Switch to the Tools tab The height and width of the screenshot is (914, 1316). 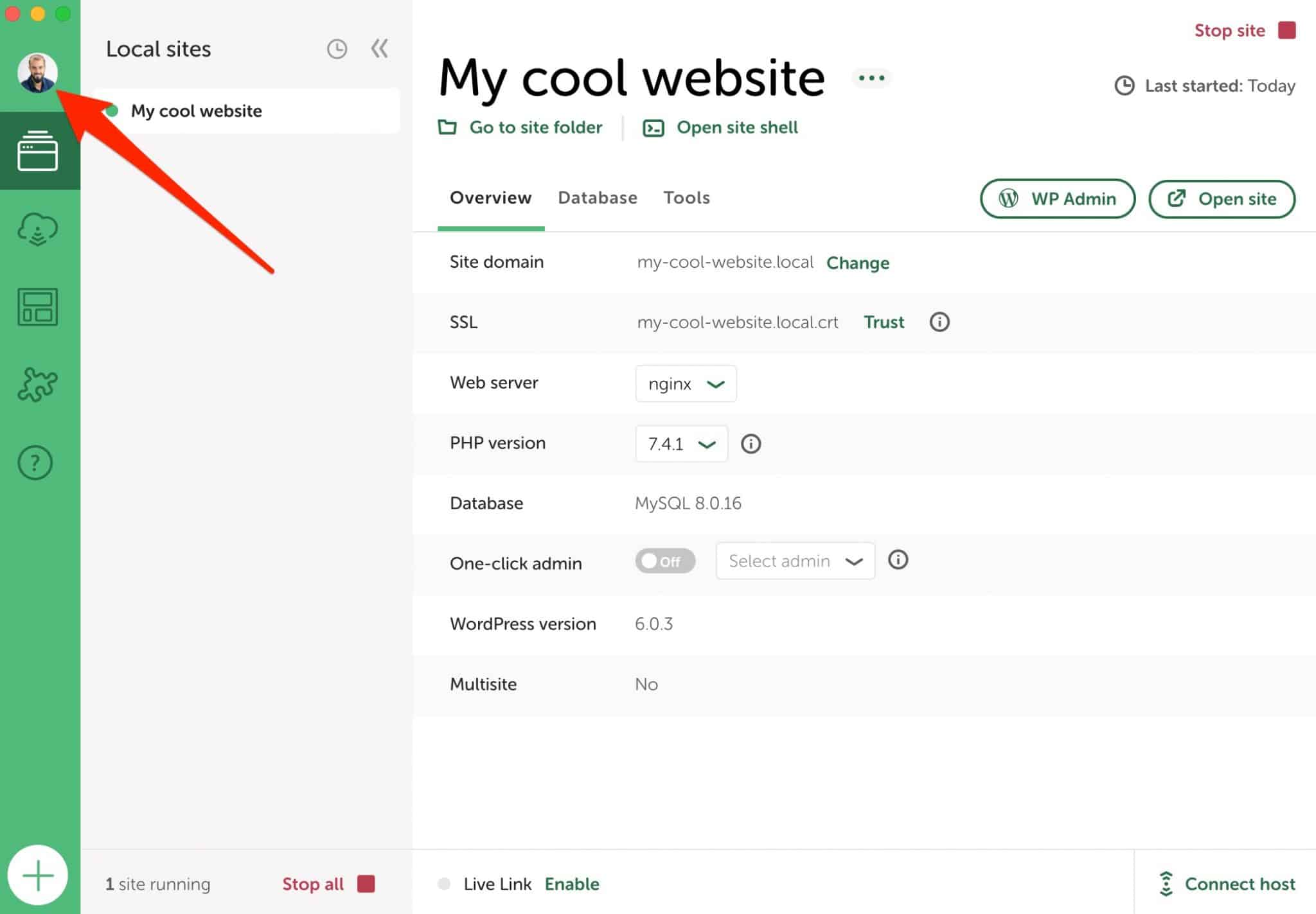pos(686,198)
